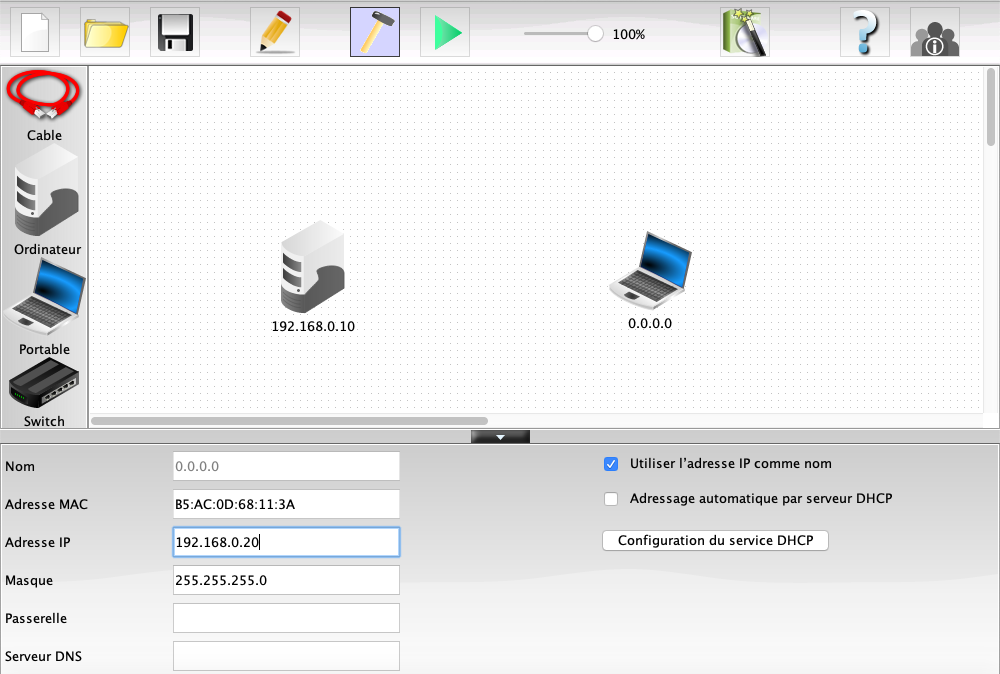This screenshot has width=1000, height=674.
Task: Open help with the question mark icon
Action: 865,32
